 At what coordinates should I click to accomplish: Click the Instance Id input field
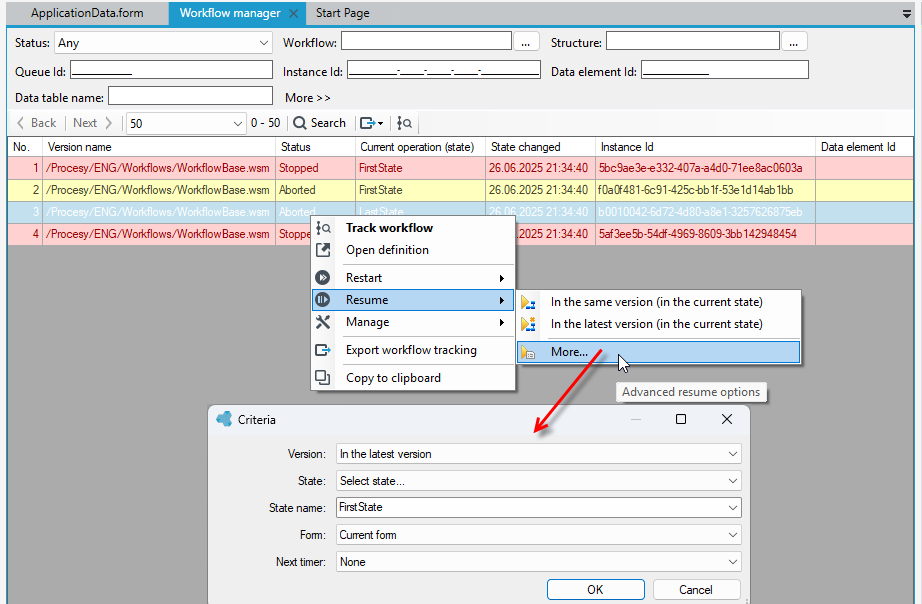[x=444, y=70]
